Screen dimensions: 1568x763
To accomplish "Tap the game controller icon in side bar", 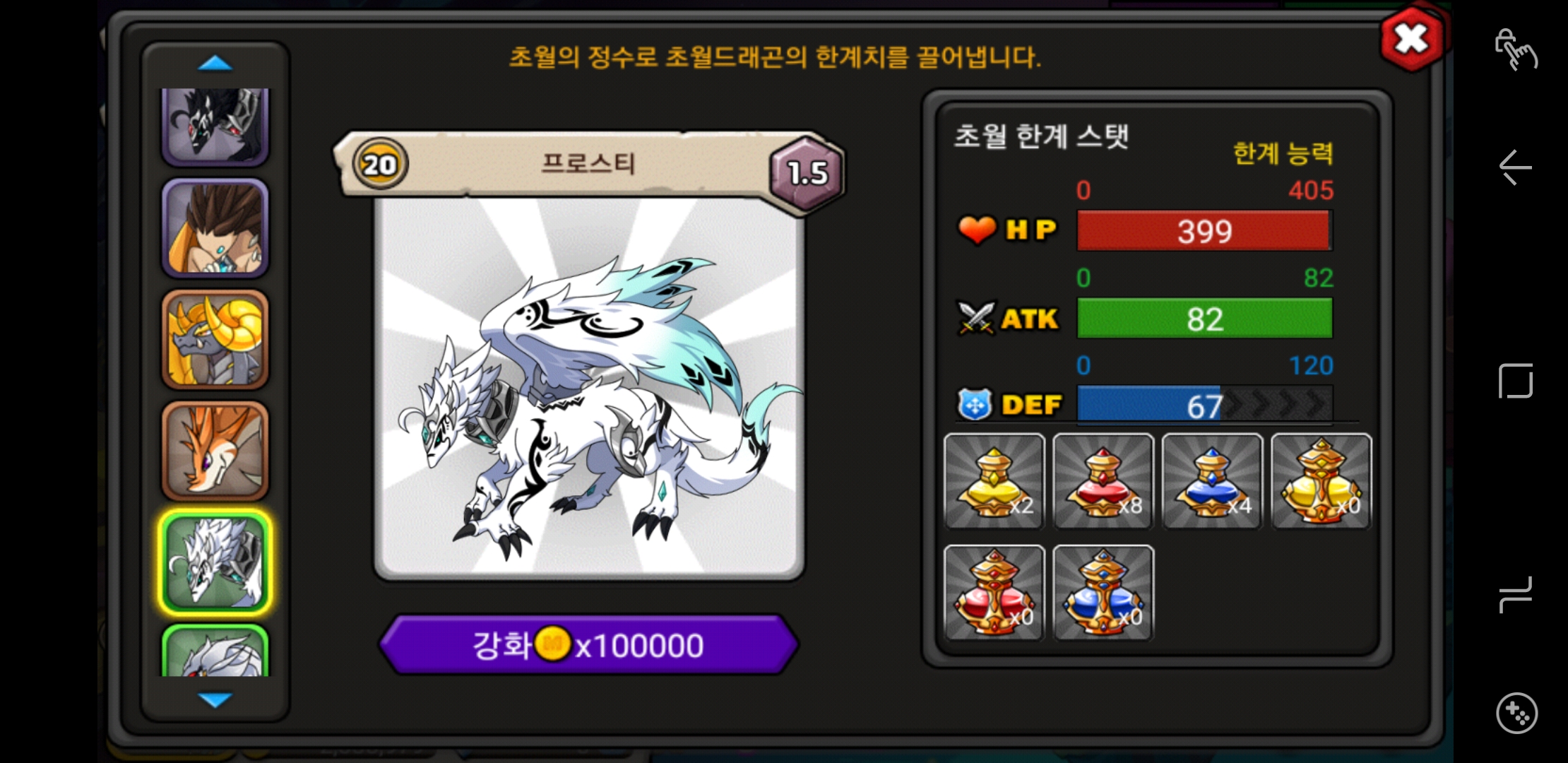I will point(1516,714).
